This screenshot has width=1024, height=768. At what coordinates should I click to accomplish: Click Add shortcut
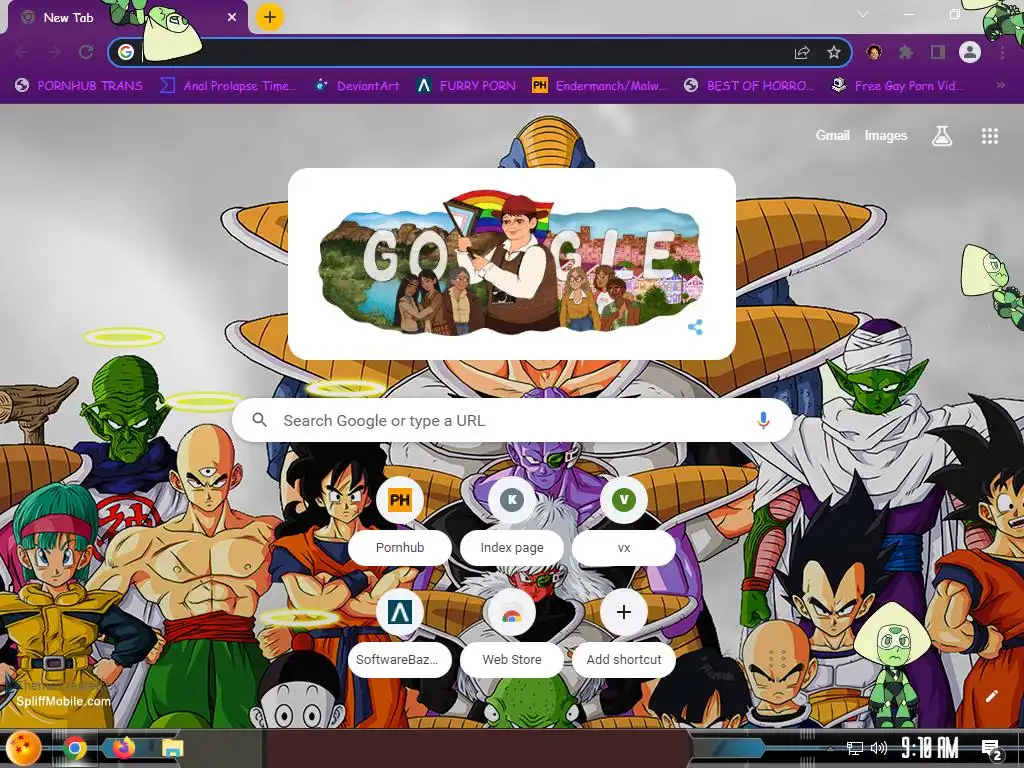[x=624, y=632]
